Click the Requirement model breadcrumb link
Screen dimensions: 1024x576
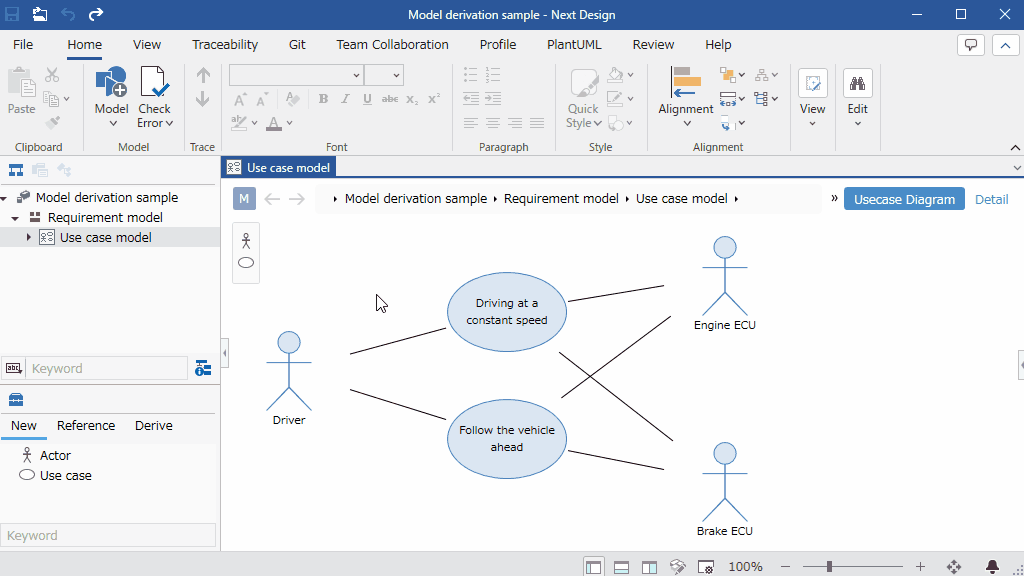coord(561,199)
